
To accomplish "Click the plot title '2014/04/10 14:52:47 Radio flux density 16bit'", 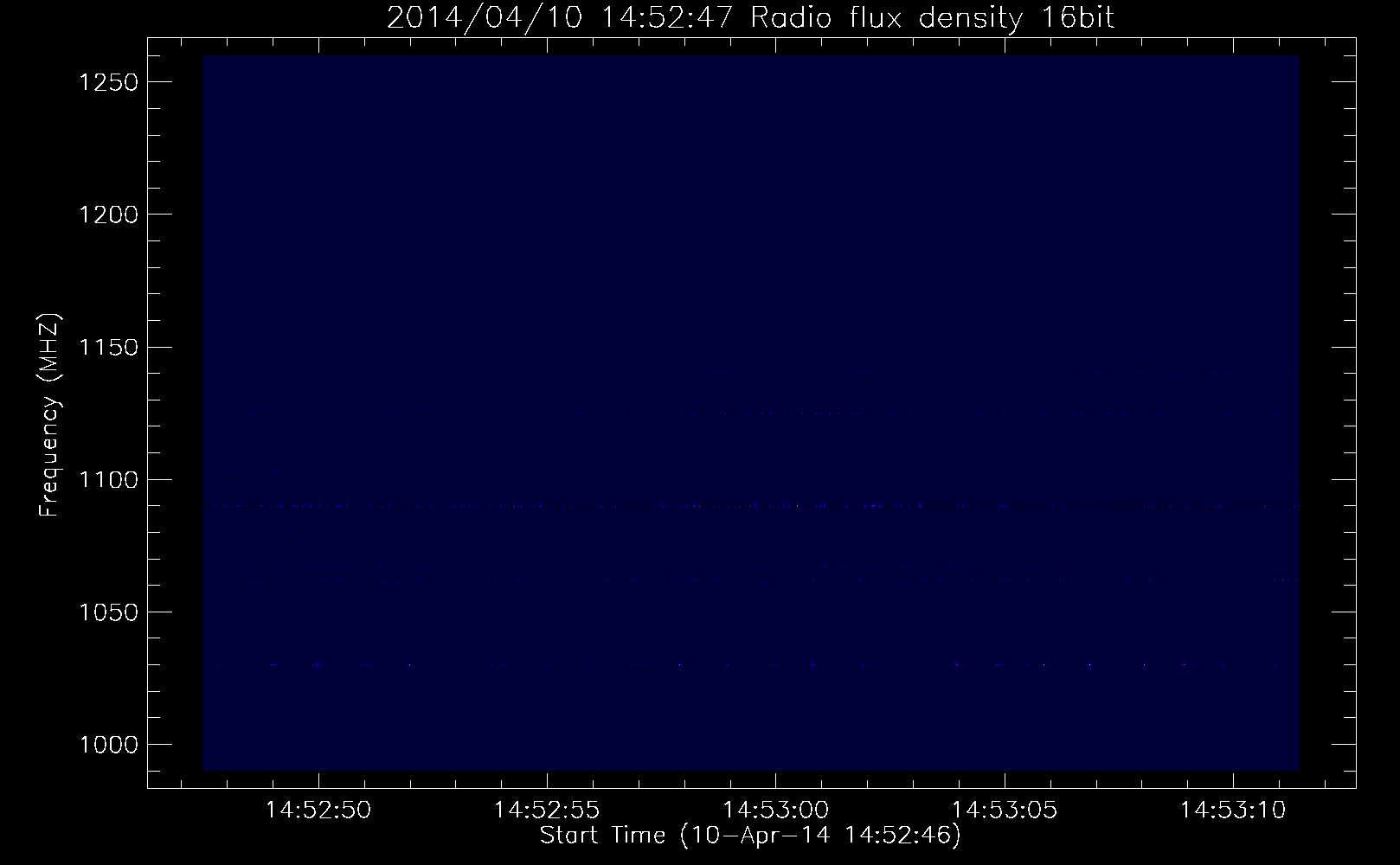I will [750, 18].
